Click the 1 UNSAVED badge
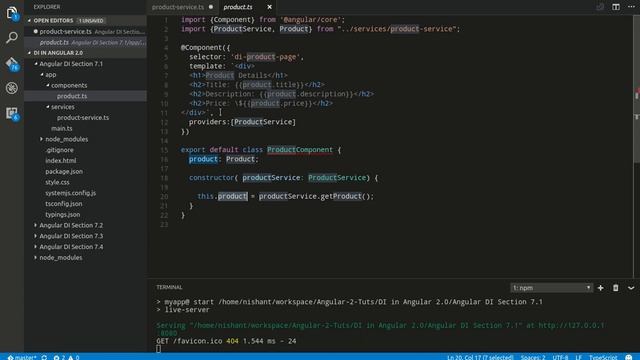Screen dimensions: 640x360 pos(91,20)
